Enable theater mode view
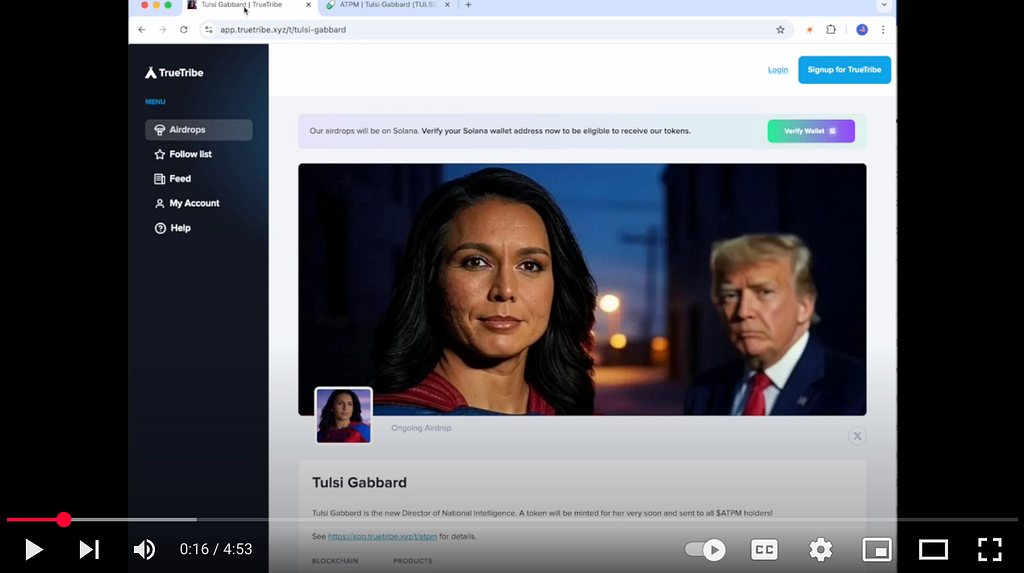 933,549
